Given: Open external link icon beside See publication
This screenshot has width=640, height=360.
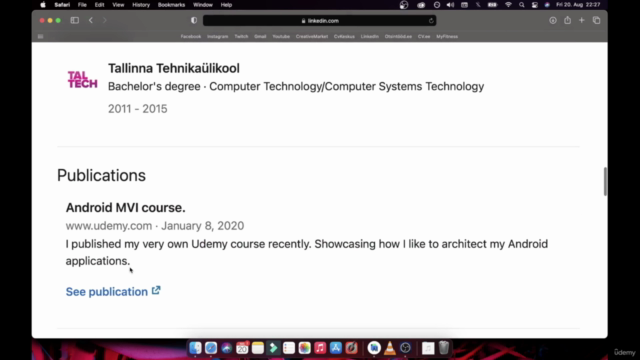Looking at the screenshot, I should pos(156,291).
